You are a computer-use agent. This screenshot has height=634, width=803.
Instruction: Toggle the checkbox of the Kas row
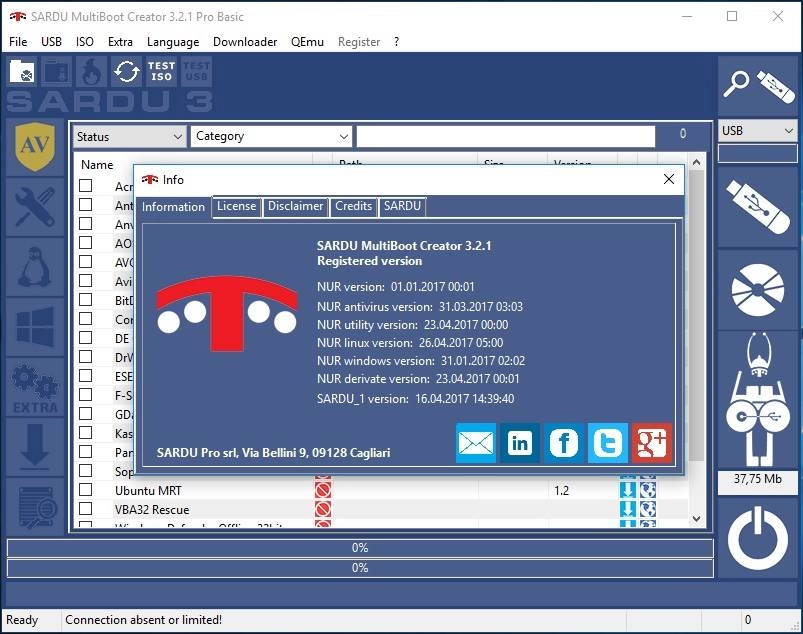86,433
